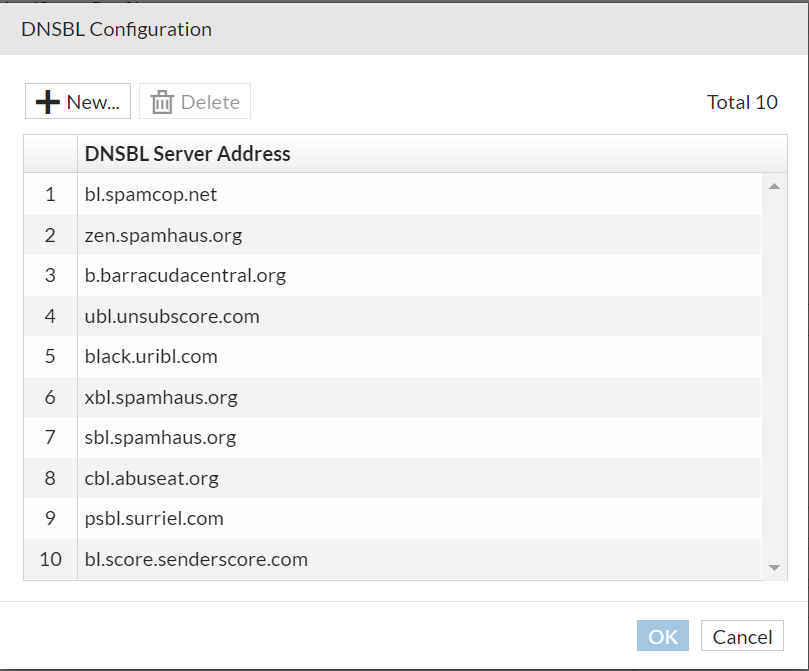809x671 pixels.
Task: Highlight the black.uribl.com row
Action: coord(151,357)
